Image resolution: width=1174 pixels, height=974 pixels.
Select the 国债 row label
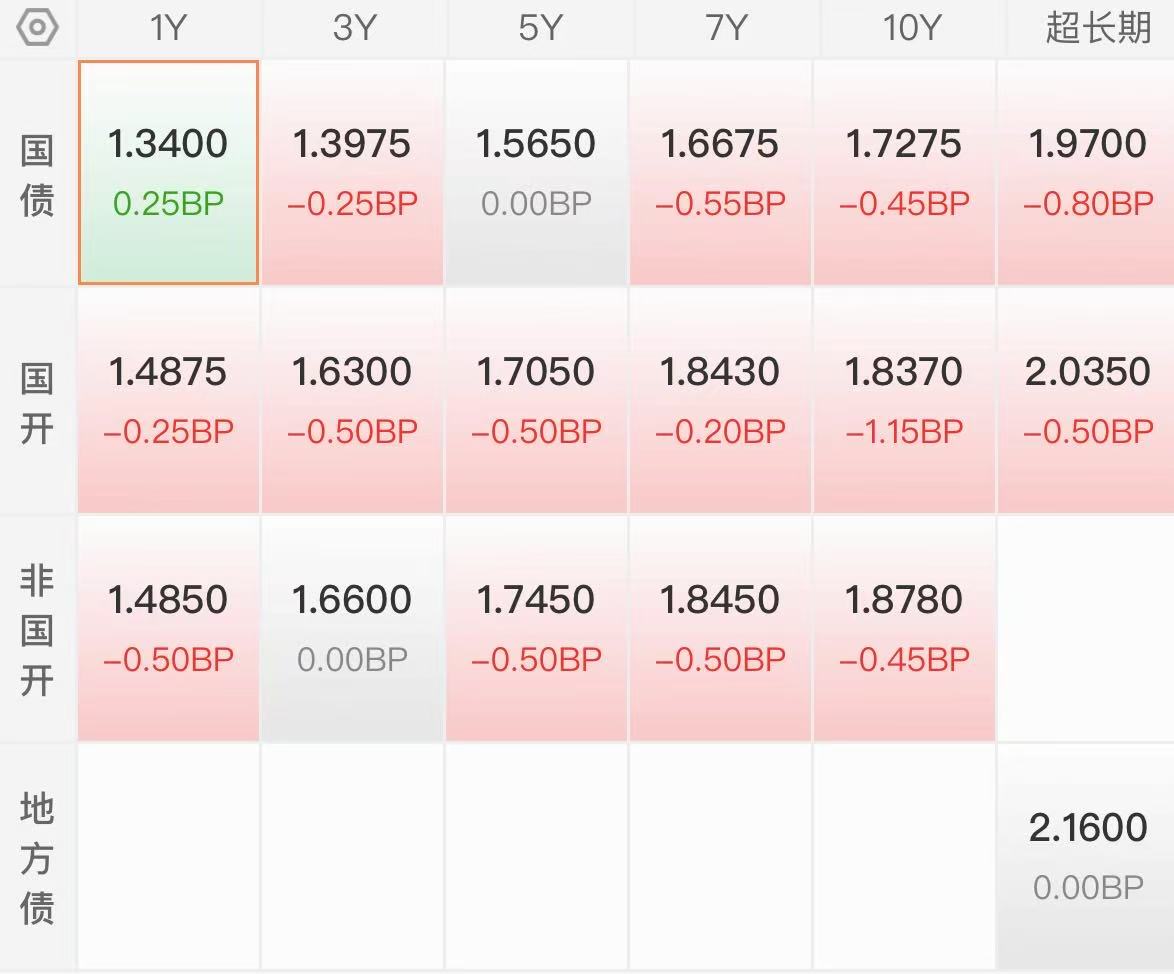point(37,176)
